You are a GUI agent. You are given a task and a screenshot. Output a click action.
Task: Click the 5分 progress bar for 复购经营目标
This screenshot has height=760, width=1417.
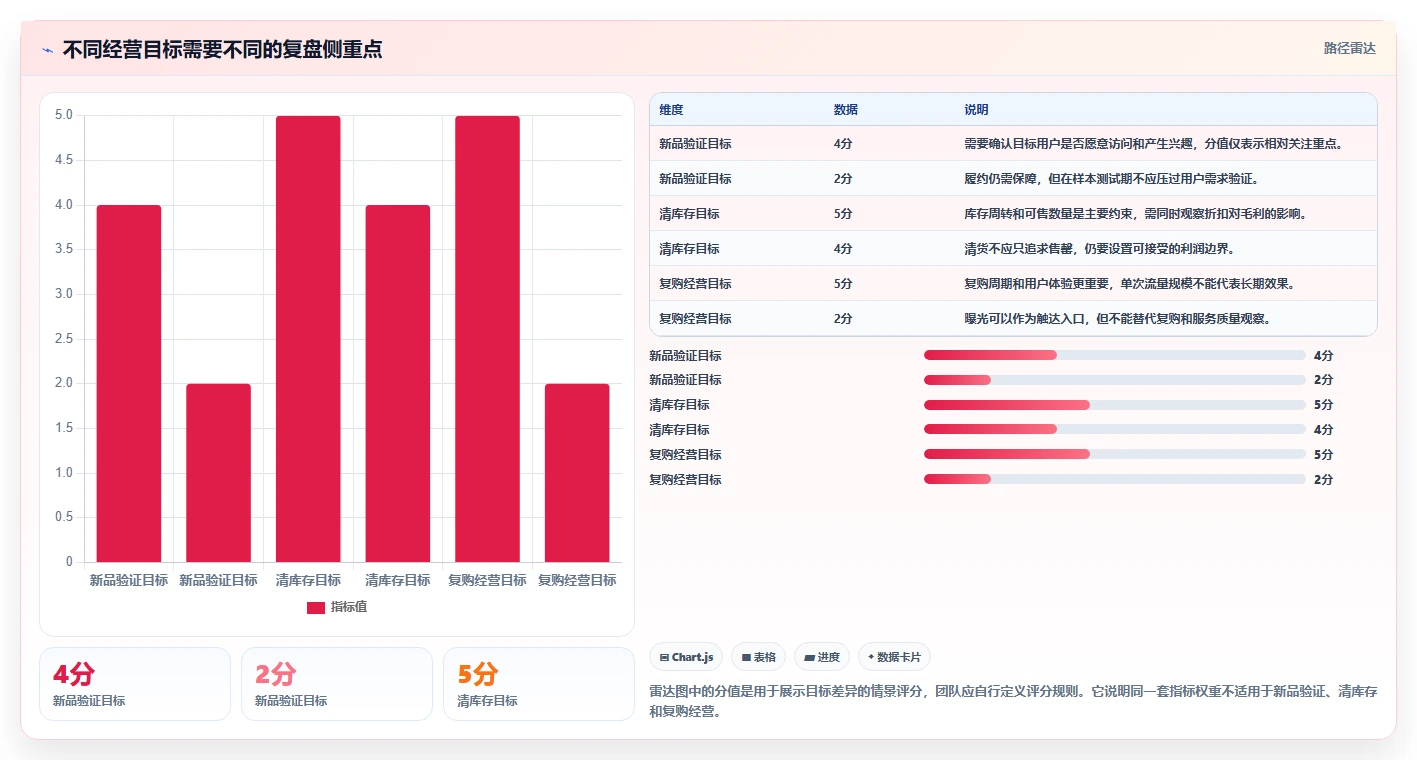click(x=1114, y=455)
